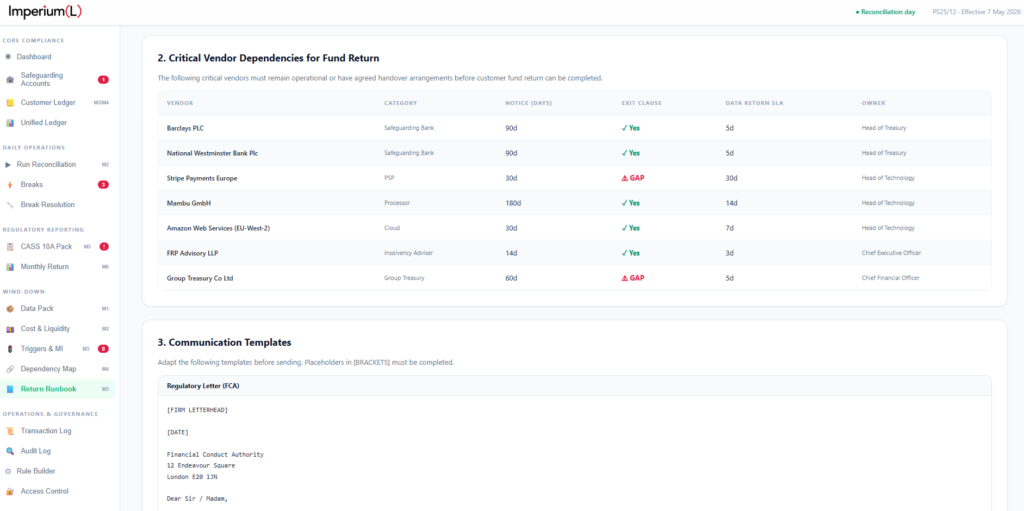This screenshot has width=1024, height=511.
Task: Click the red badge on Safeguarding Accounts
Action: pyautogui.click(x=103, y=80)
